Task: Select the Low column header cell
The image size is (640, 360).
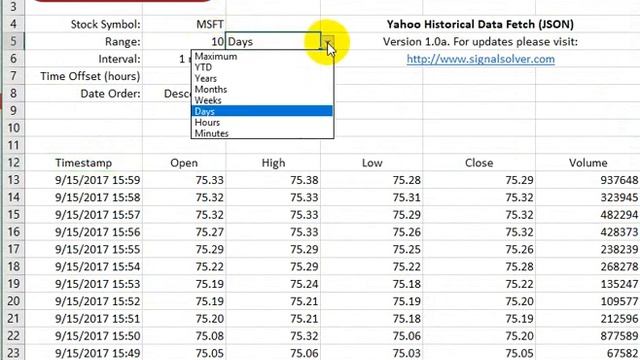Action: click(372, 163)
